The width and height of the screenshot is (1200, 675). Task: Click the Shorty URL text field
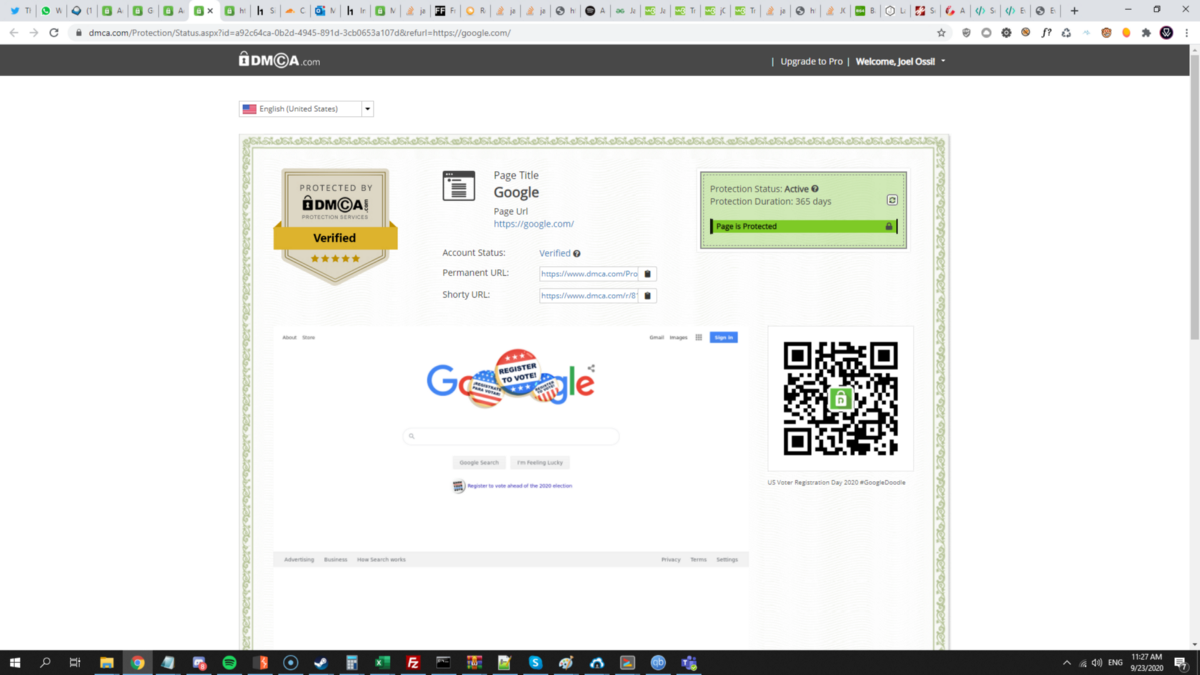point(589,295)
